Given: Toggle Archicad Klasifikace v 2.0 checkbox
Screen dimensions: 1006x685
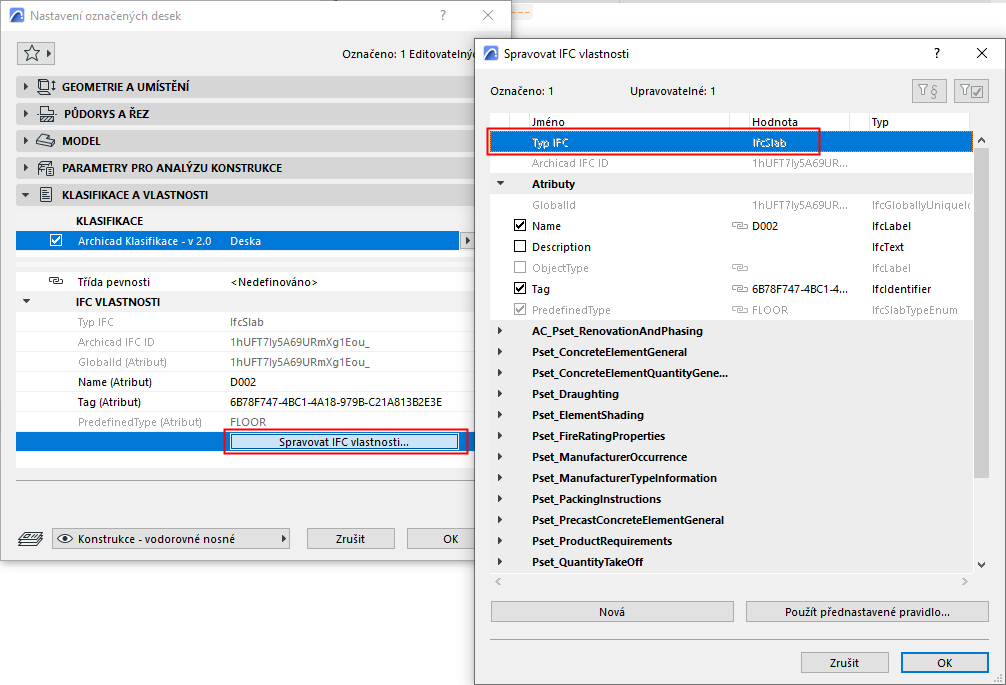Looking at the screenshot, I should (x=56, y=241).
